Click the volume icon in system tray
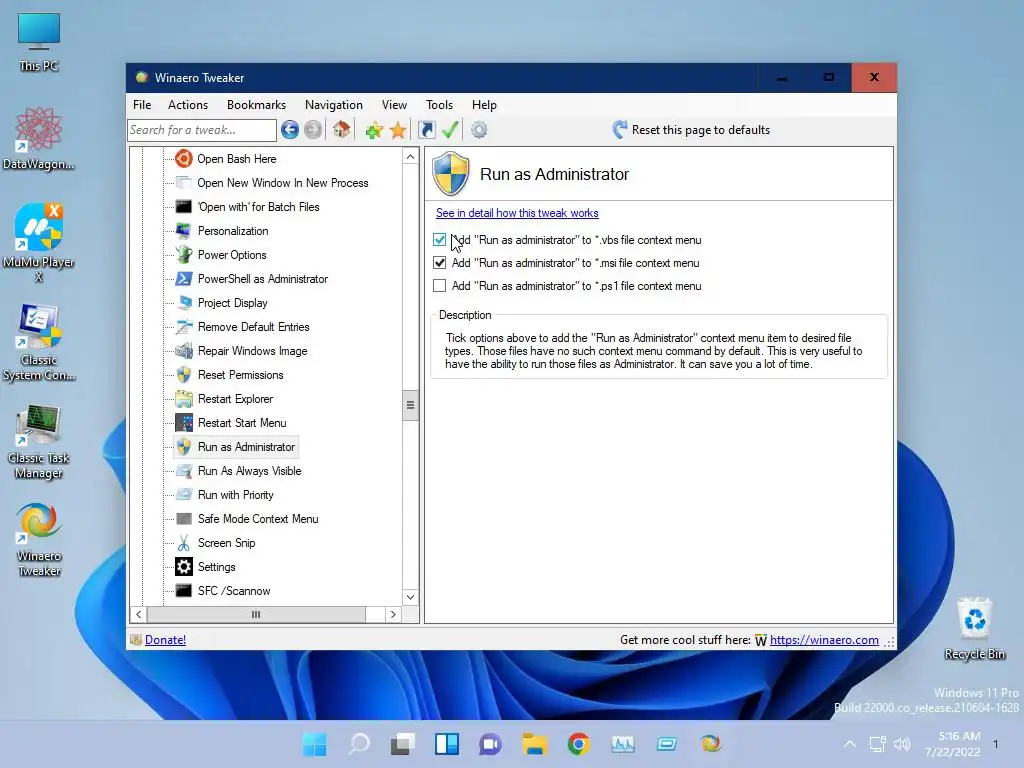Viewport: 1024px width, 768px height. [902, 744]
